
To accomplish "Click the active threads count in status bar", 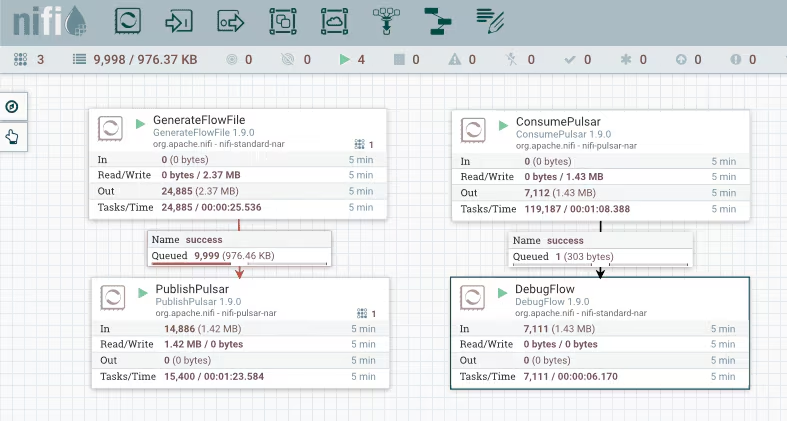I will 30,60.
